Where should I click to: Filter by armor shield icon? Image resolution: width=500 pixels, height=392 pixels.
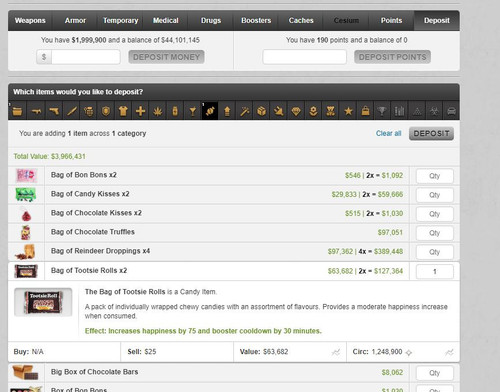(x=106, y=111)
